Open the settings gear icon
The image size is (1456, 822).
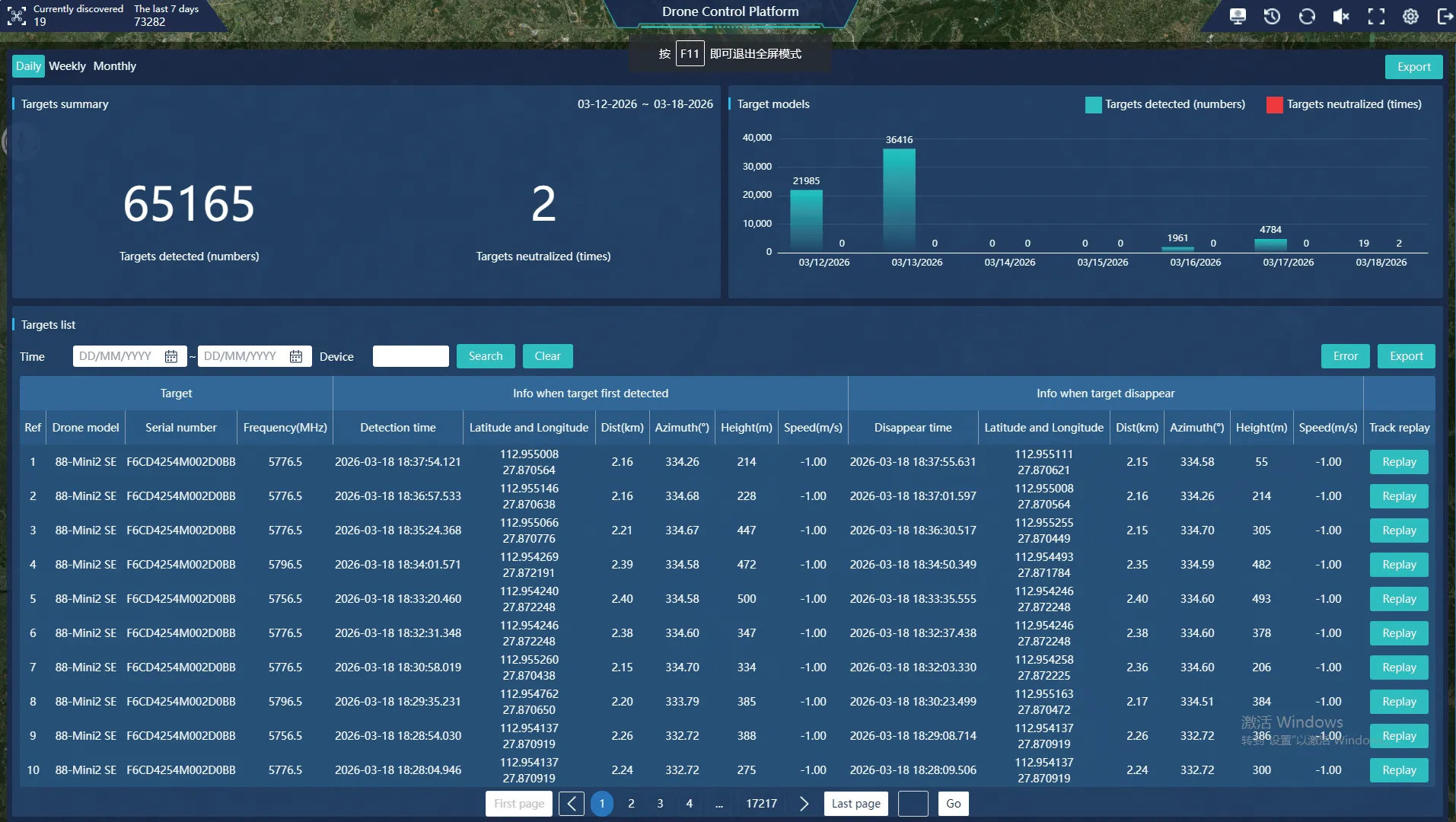pos(1410,16)
